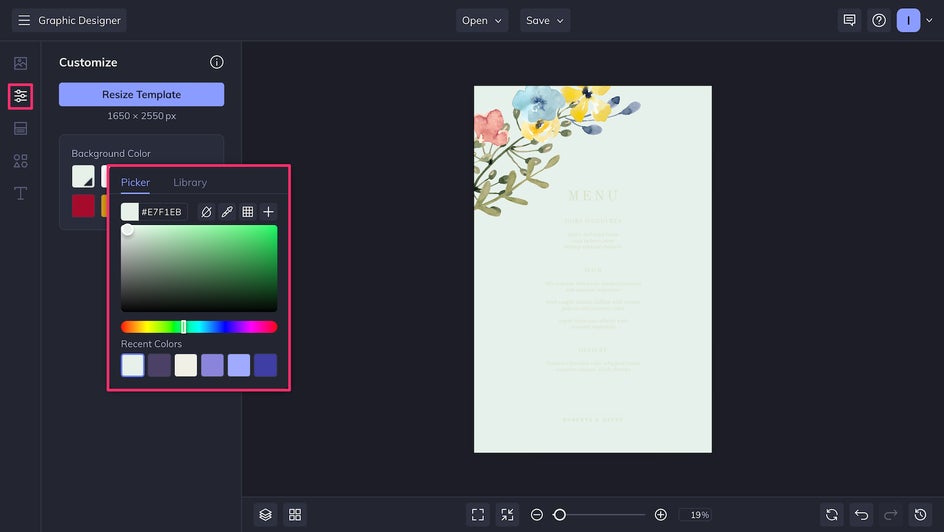Click the Recent Colors label
This screenshot has height=532, width=944.
pos(151,344)
